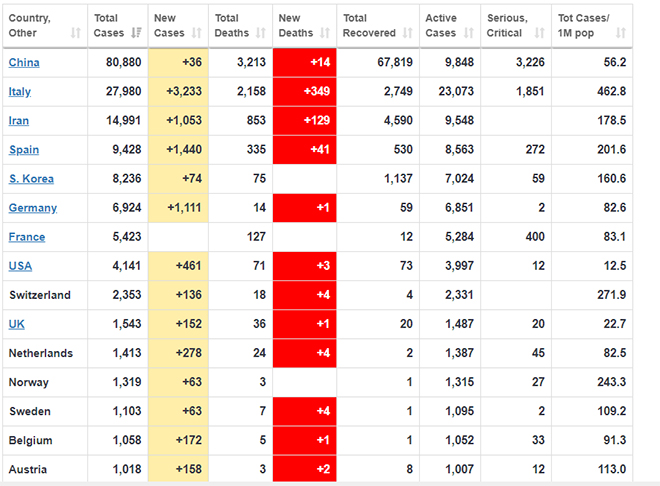
Task: Open the Iran country link
Action: 19,121
